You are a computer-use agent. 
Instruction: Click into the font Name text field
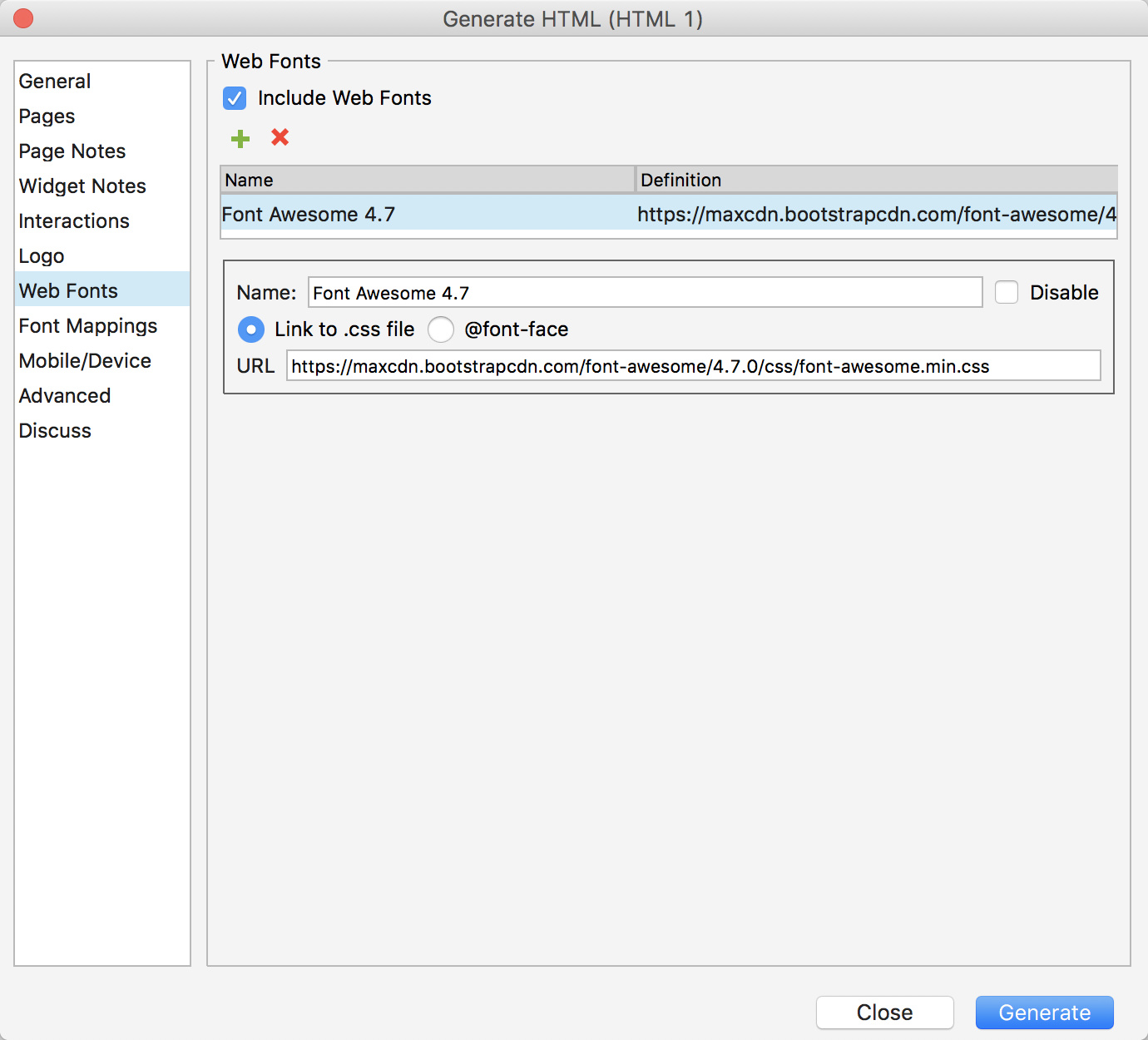[645, 293]
